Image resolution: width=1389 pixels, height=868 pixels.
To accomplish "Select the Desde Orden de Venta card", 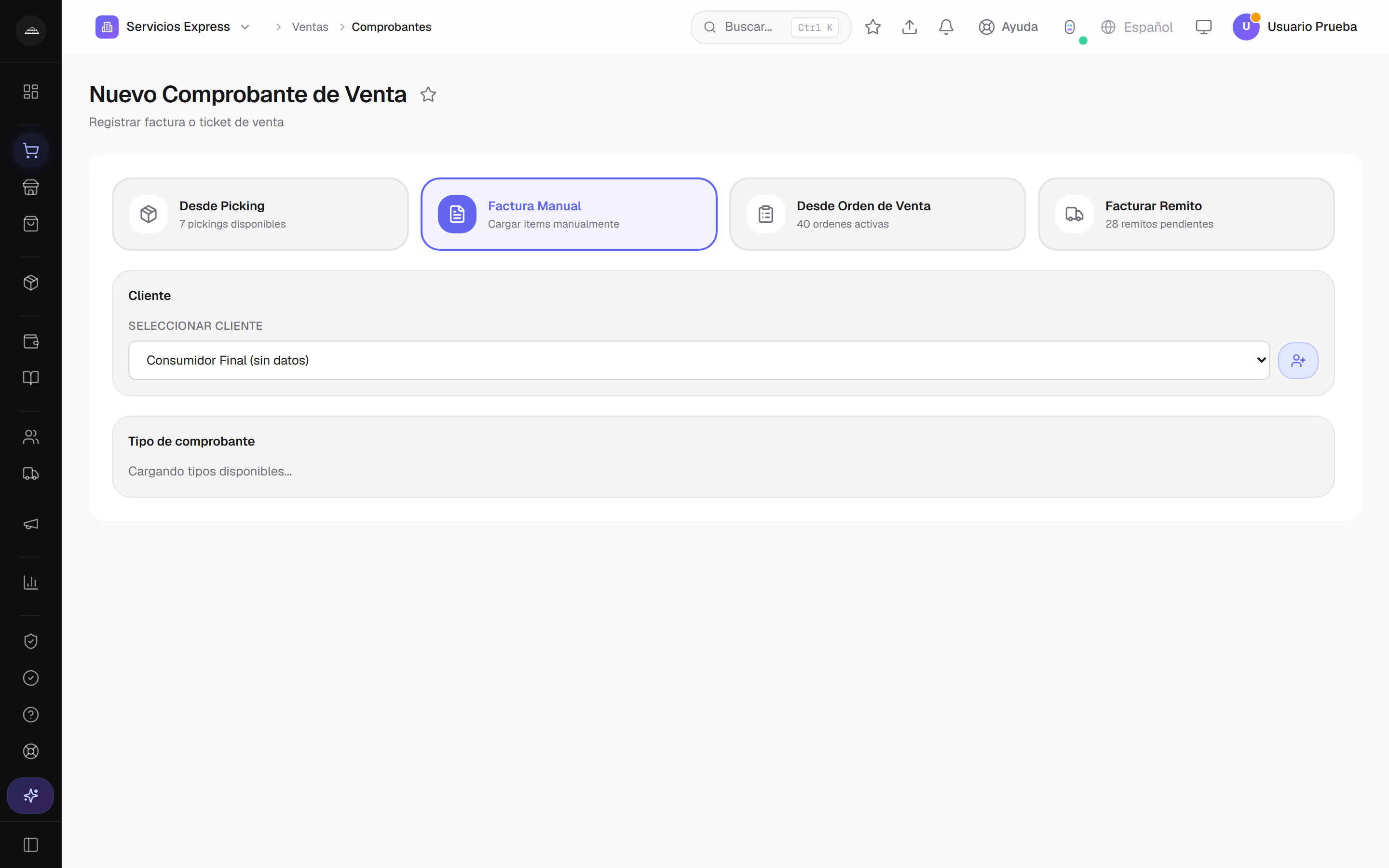I will 877,214.
